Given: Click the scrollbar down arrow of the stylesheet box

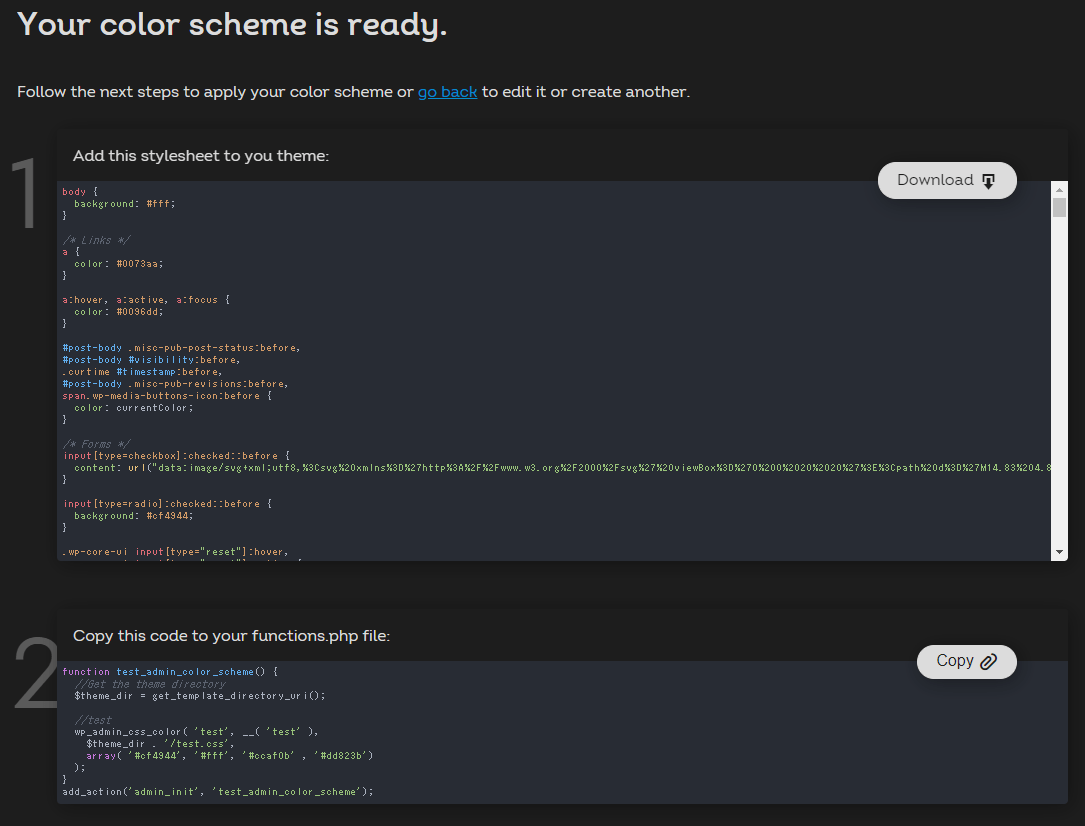Looking at the screenshot, I should [1059, 550].
